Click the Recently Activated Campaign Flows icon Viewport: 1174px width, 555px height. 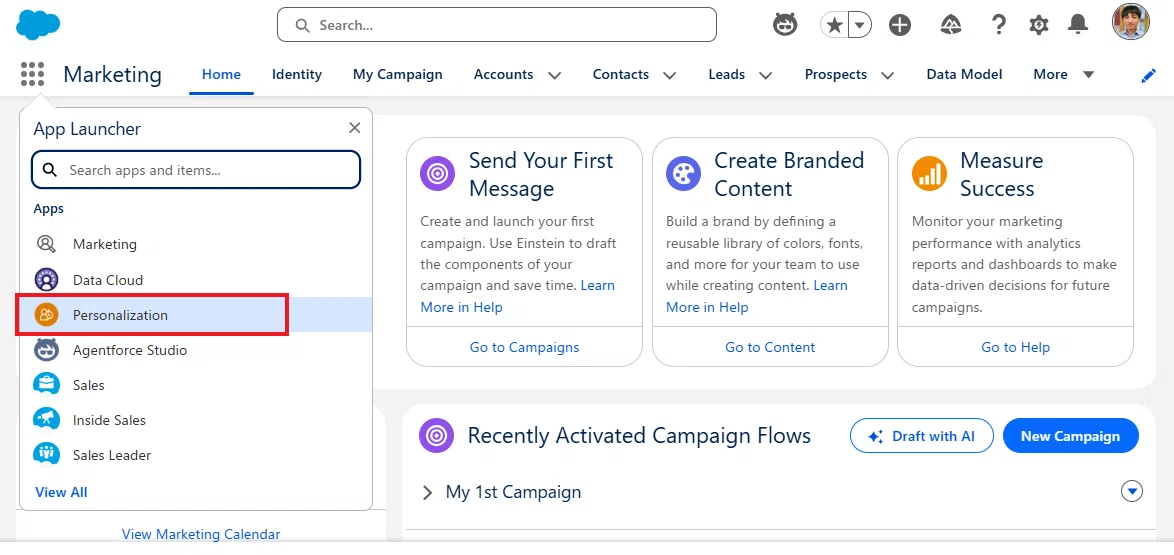[x=437, y=436]
